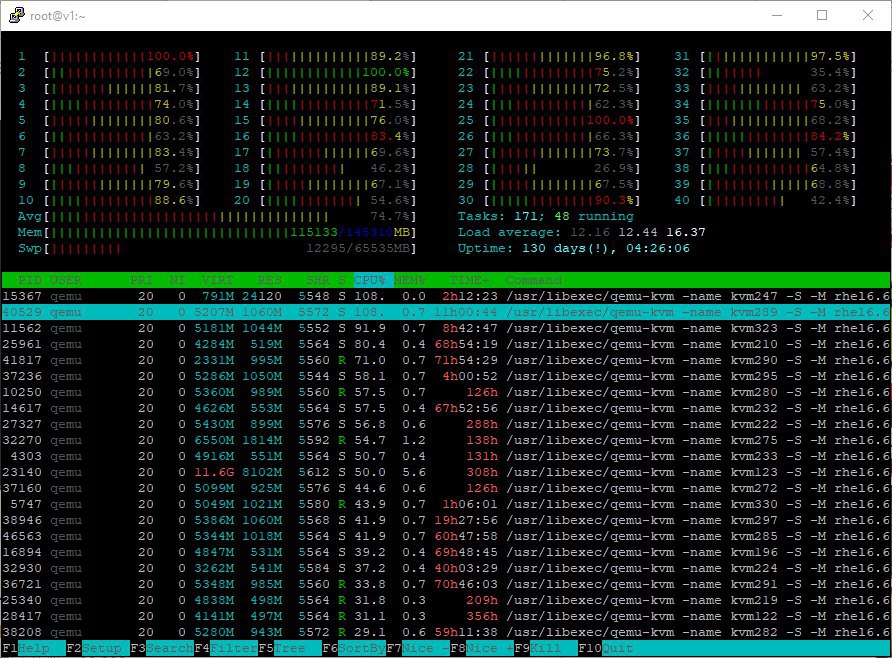Select process row PID 32270 kvm275

446,440
